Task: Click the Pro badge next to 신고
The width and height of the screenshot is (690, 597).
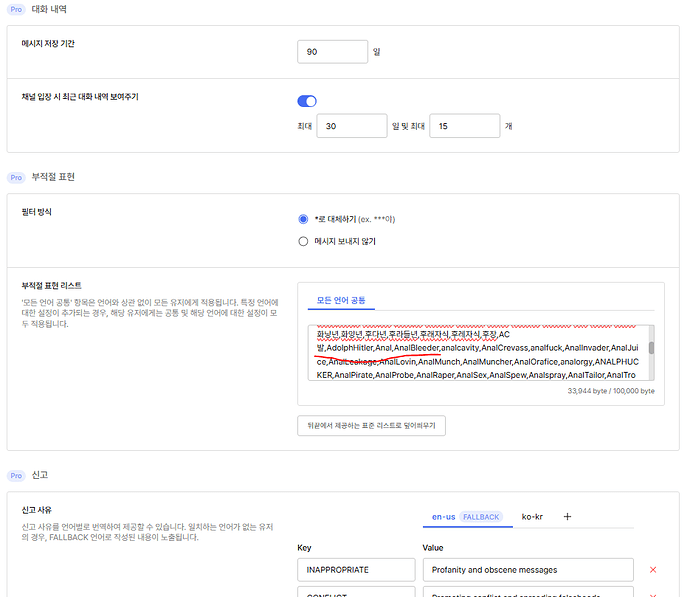Action: [16, 476]
